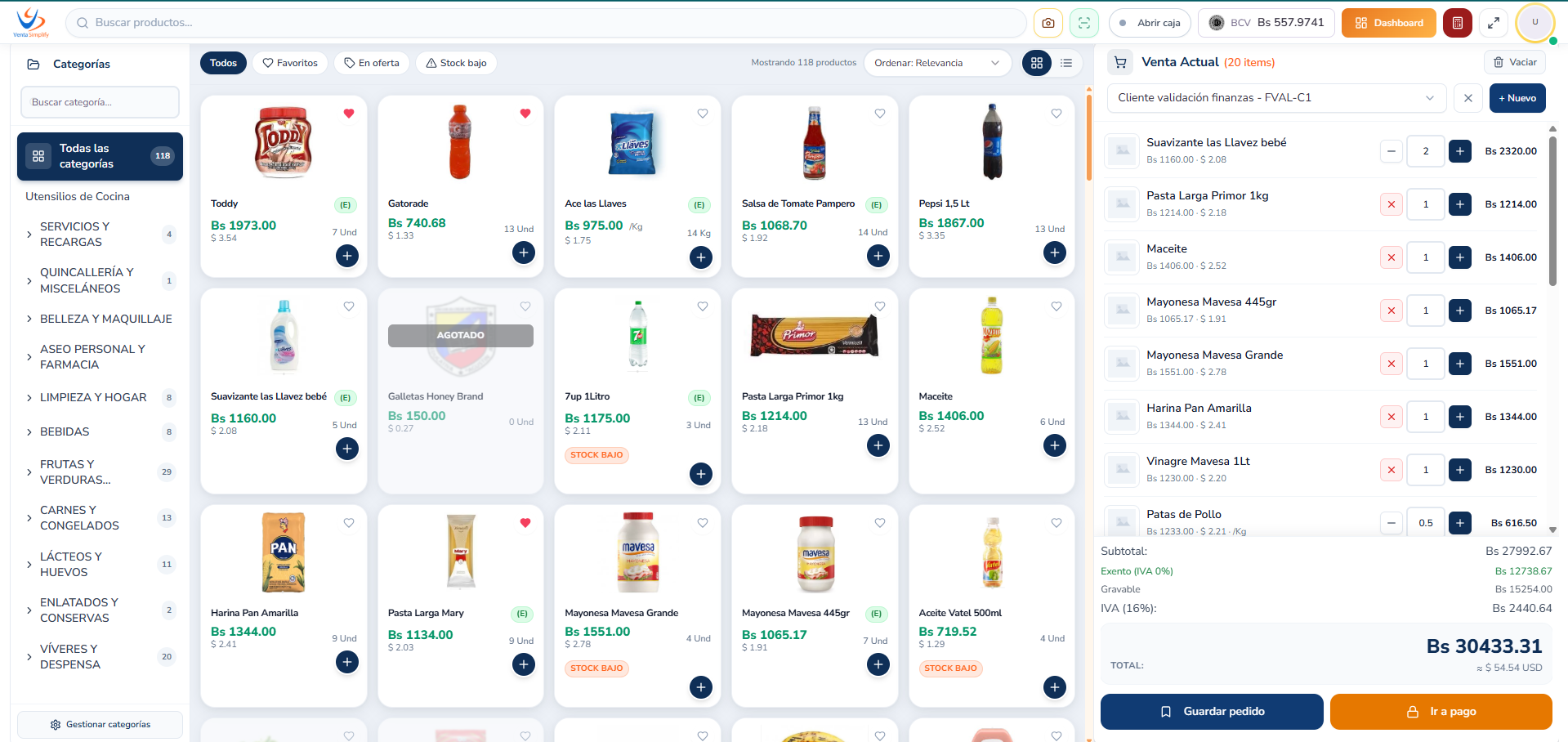This screenshot has width=1568, height=742.
Task: Increase Mayonesa Mavesa 445gr cart quantity
Action: tap(1460, 311)
